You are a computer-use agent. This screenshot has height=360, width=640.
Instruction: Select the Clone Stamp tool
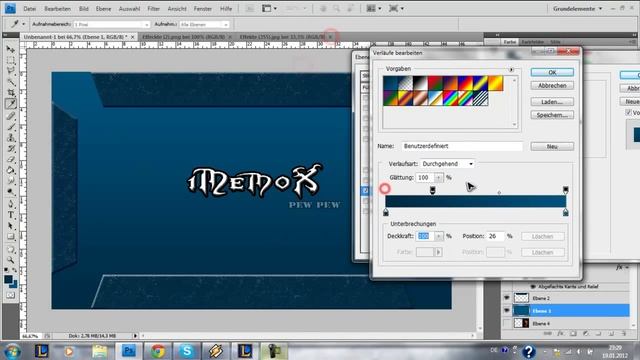point(11,138)
